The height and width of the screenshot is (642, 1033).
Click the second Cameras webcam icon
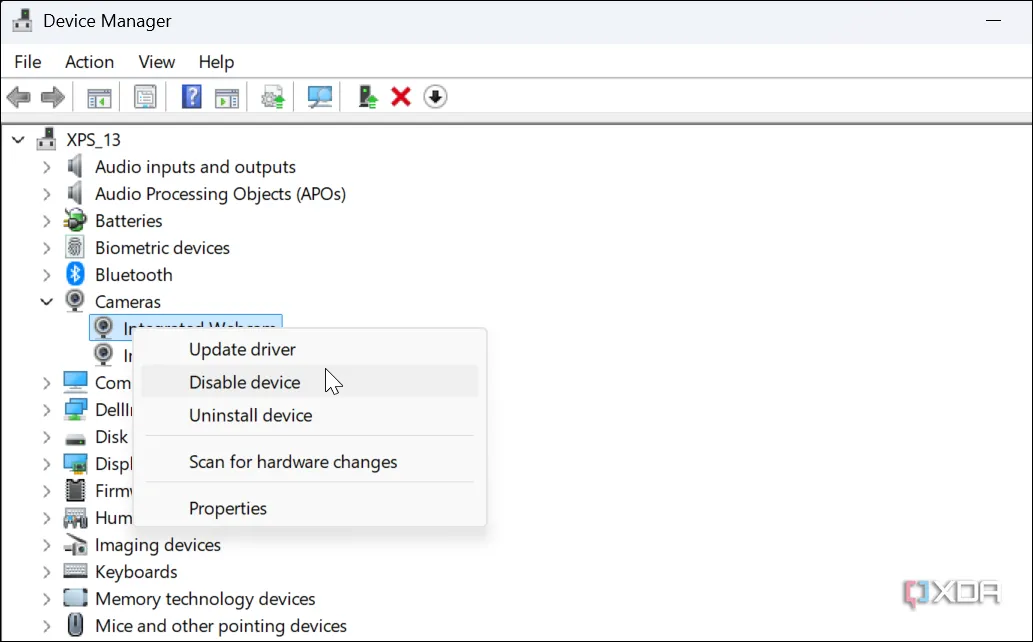[103, 355]
